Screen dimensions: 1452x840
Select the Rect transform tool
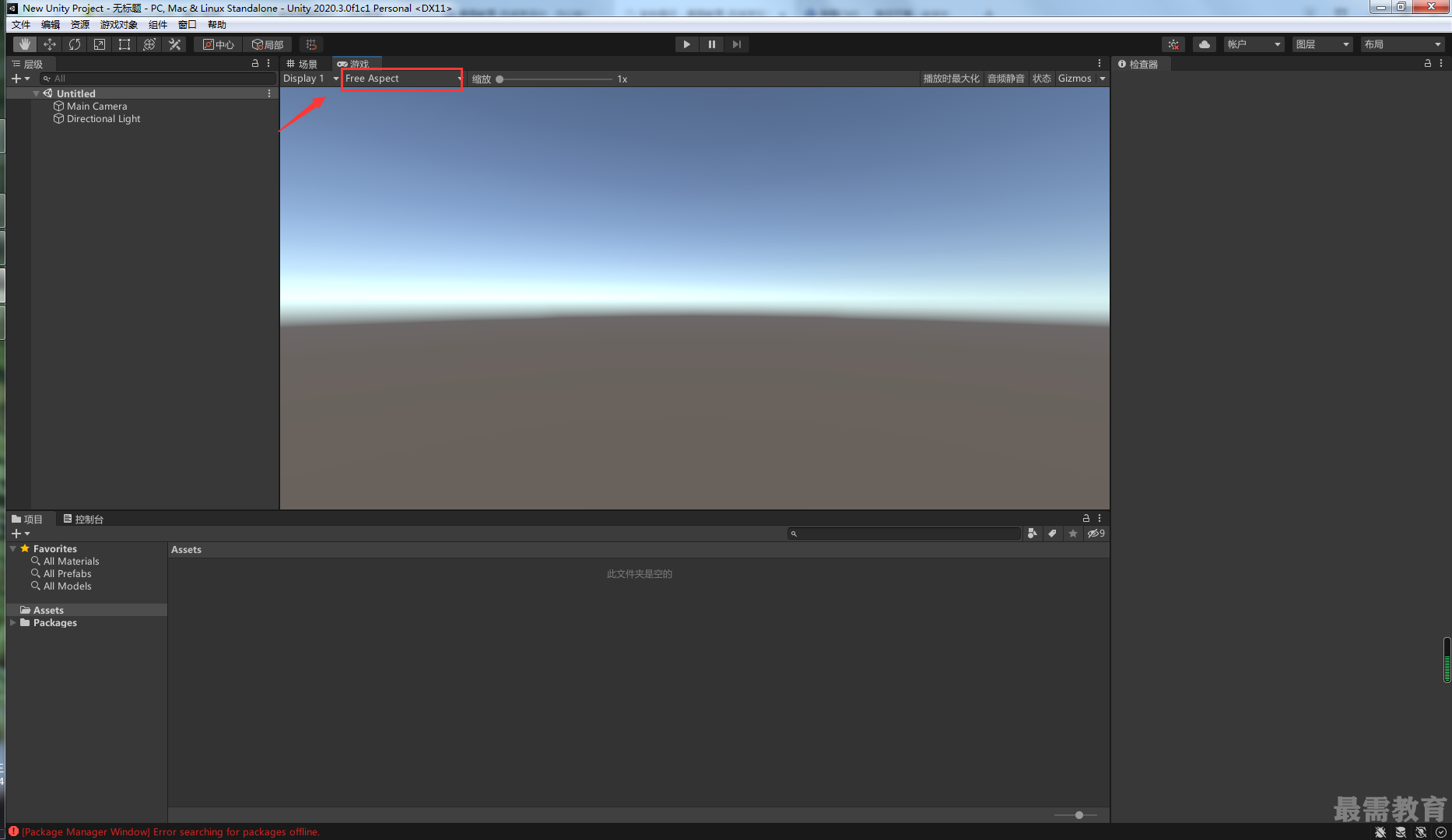(x=125, y=44)
